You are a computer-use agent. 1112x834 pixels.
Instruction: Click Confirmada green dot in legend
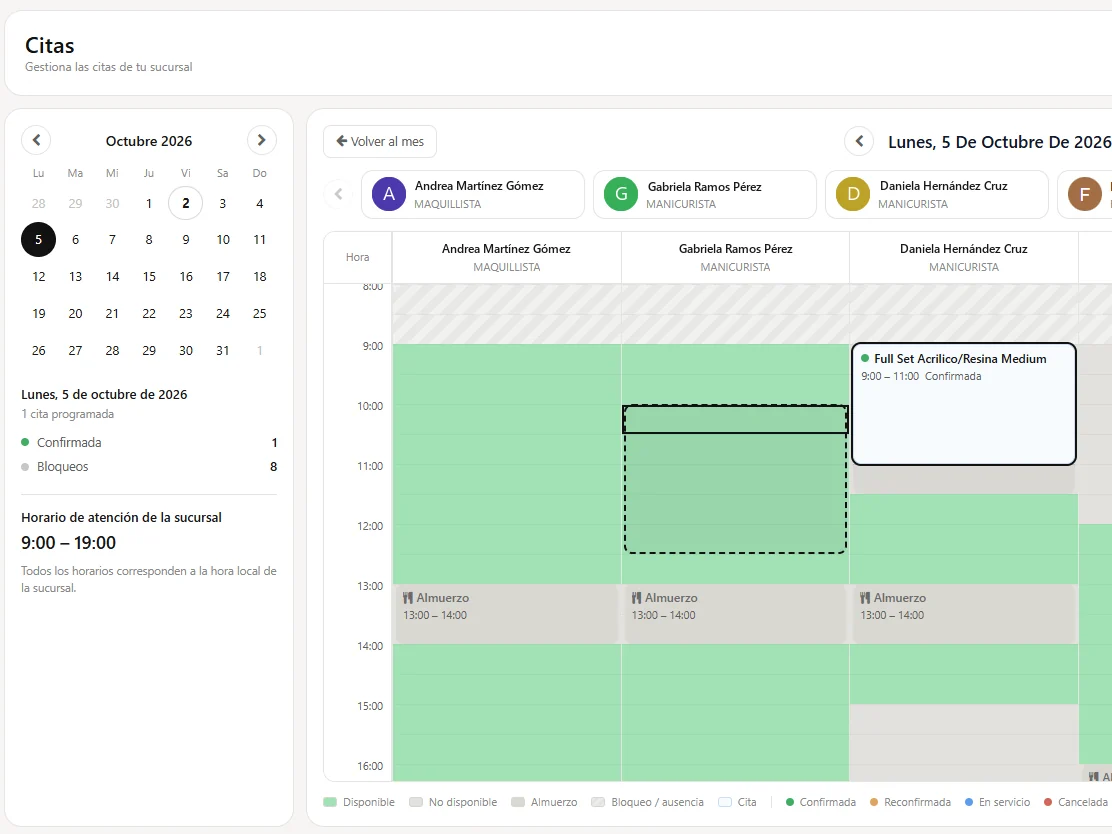790,802
